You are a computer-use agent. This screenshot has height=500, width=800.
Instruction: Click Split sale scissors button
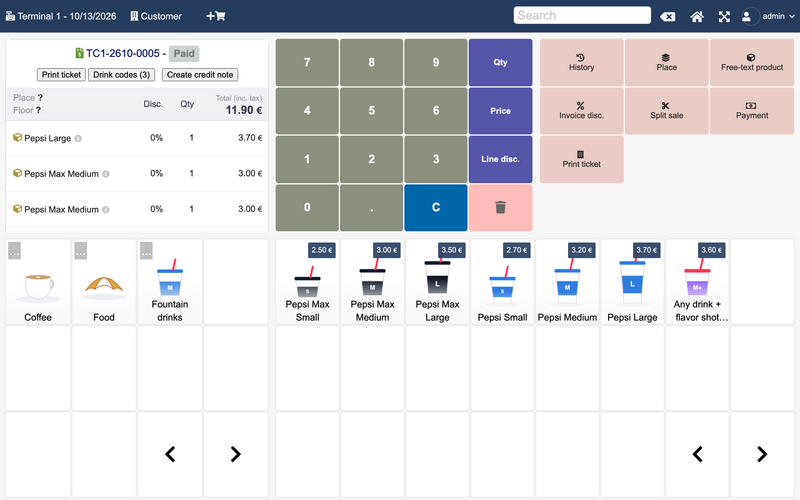point(667,110)
